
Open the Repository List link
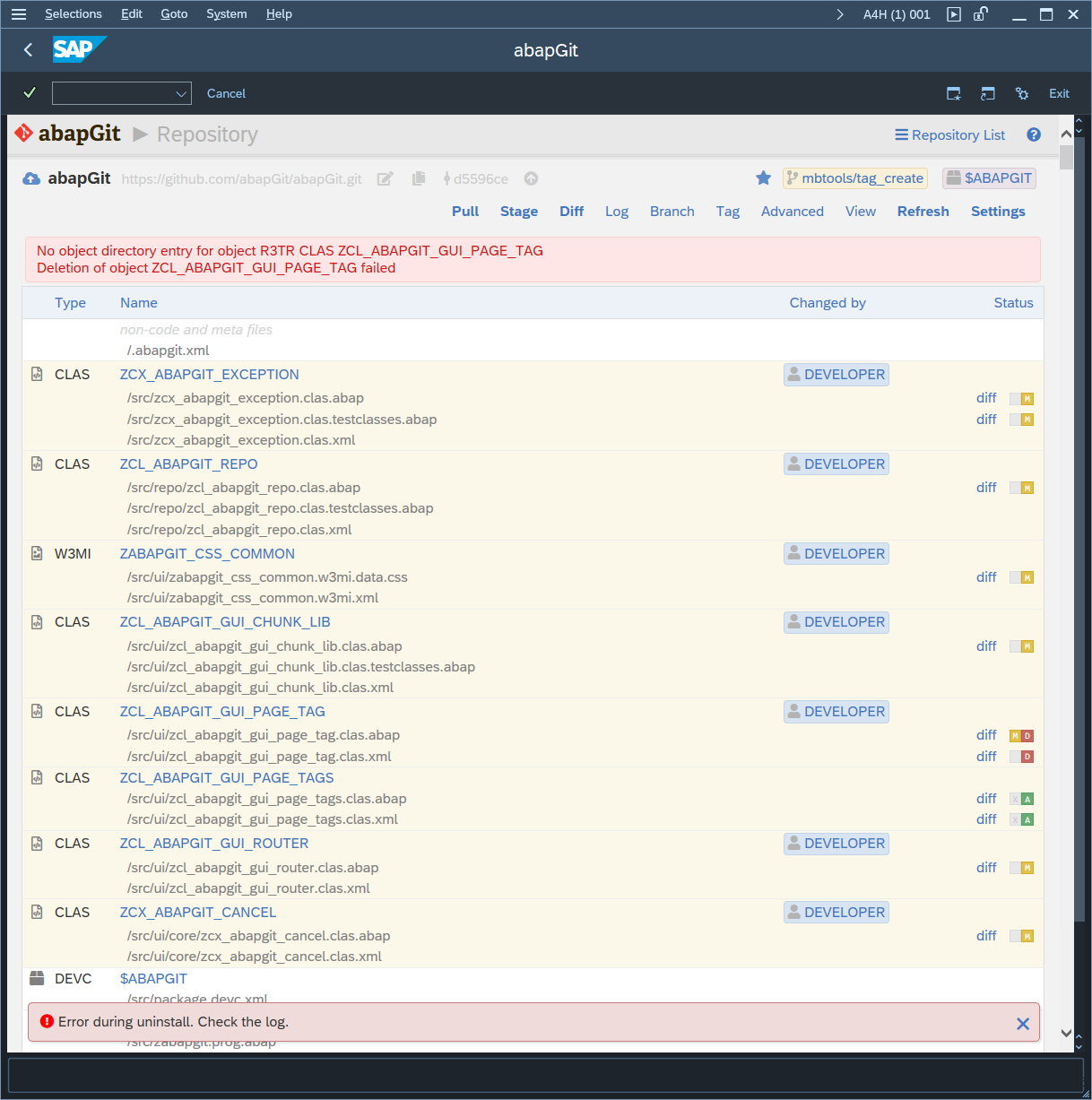pos(950,134)
